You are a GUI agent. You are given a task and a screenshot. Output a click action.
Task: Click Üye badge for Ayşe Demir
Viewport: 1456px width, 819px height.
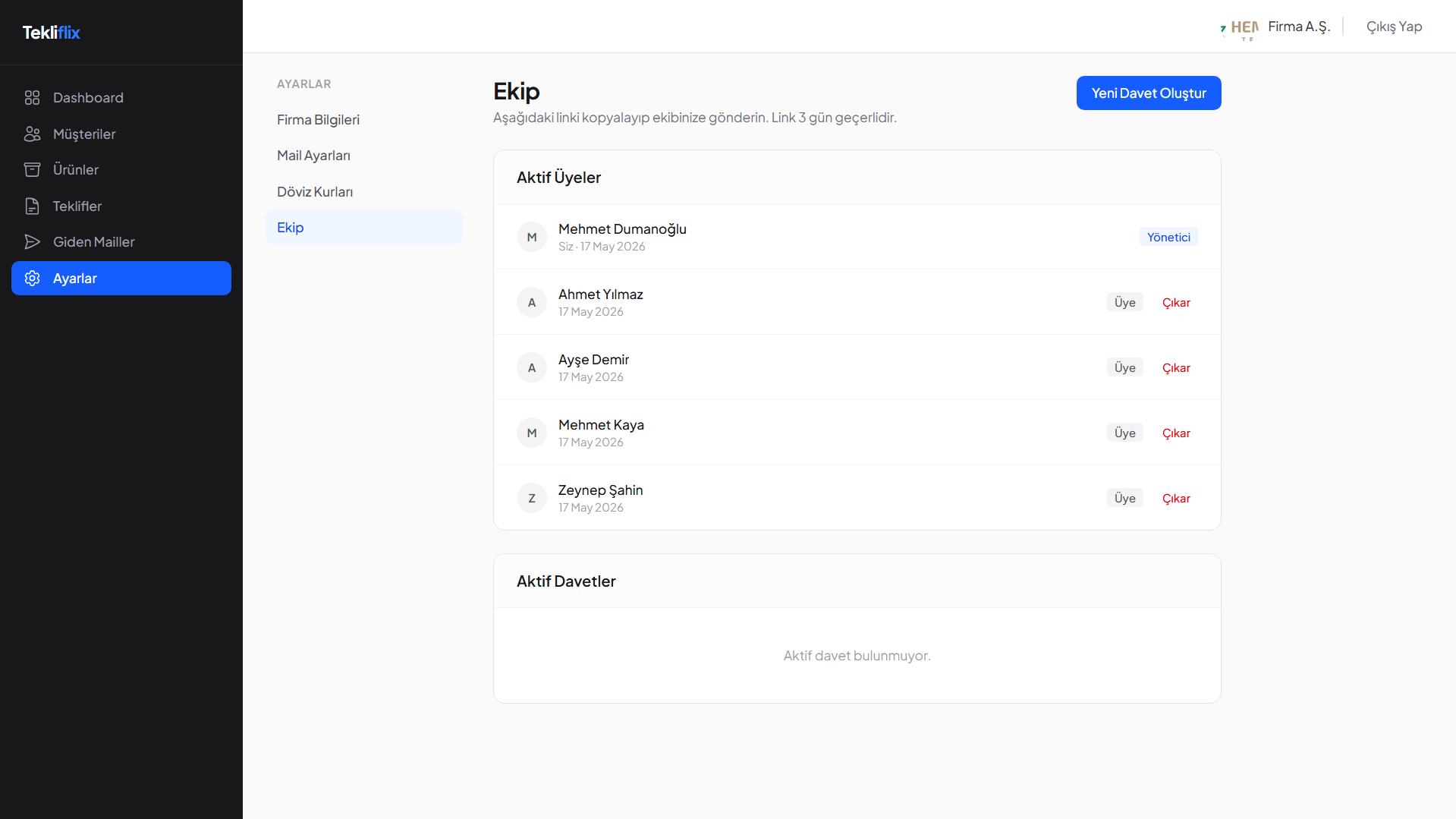tap(1125, 368)
